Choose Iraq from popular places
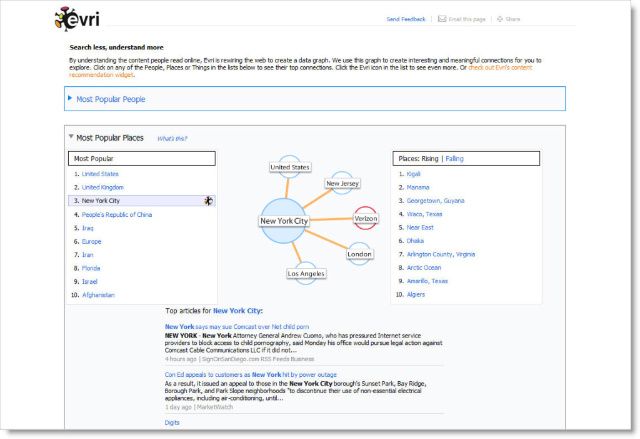 tap(87, 228)
